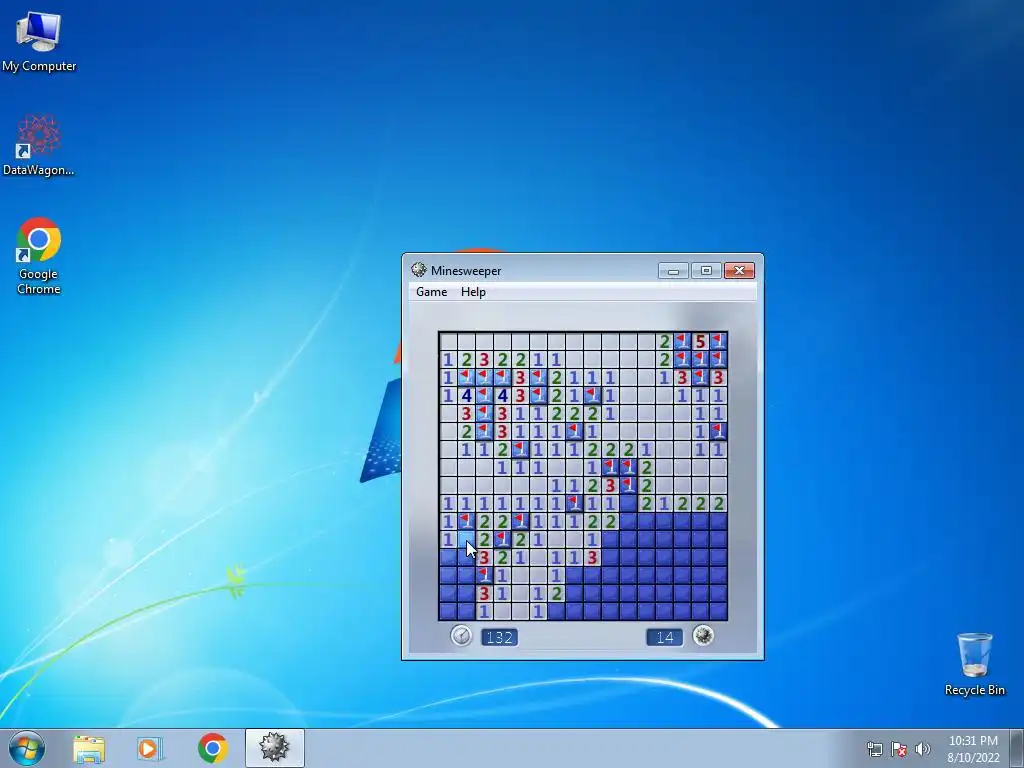Select the elapsed time value 132
The width and height of the screenshot is (1024, 768).
pyautogui.click(x=500, y=637)
